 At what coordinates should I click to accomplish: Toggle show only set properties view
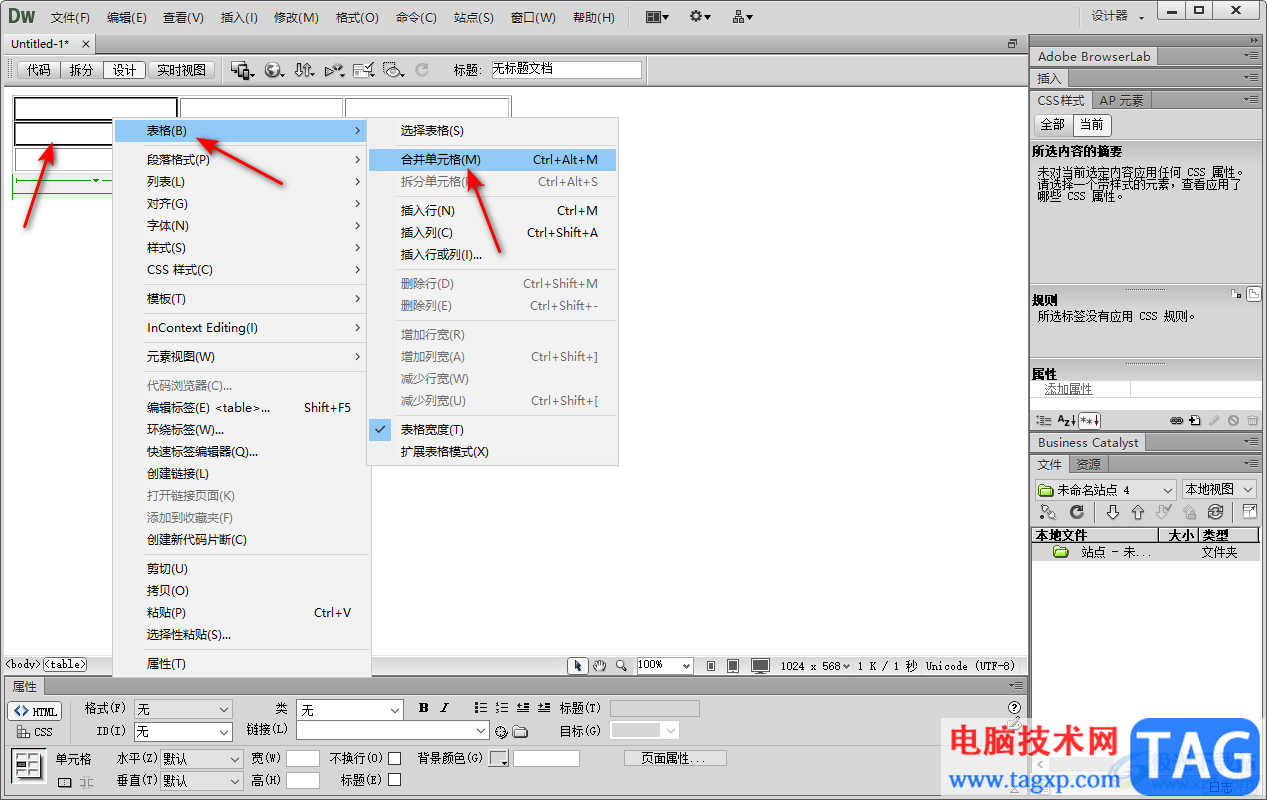pos(1089,421)
